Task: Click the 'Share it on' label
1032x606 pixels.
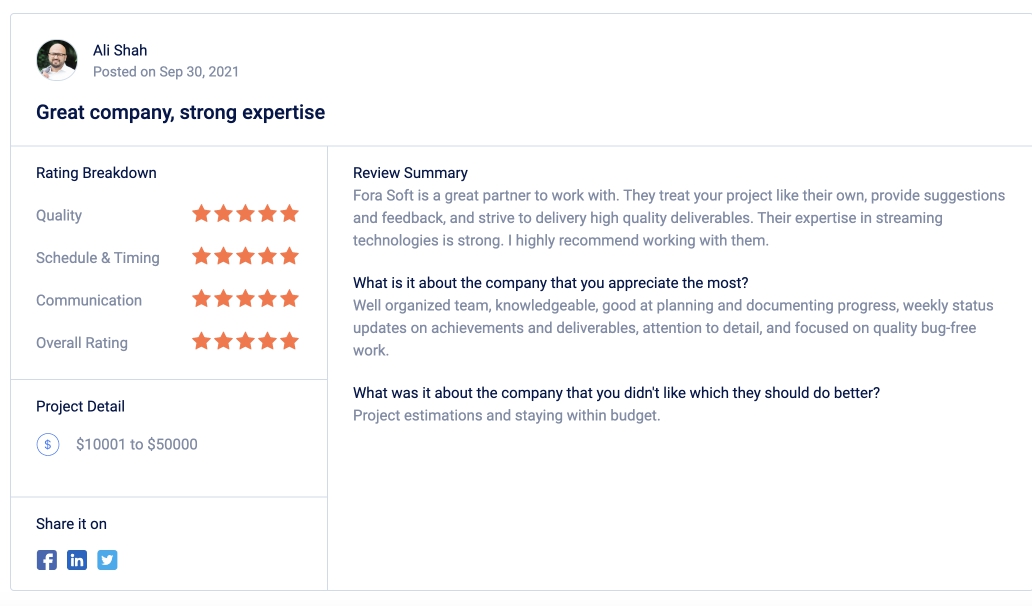Action: pyautogui.click(x=71, y=524)
